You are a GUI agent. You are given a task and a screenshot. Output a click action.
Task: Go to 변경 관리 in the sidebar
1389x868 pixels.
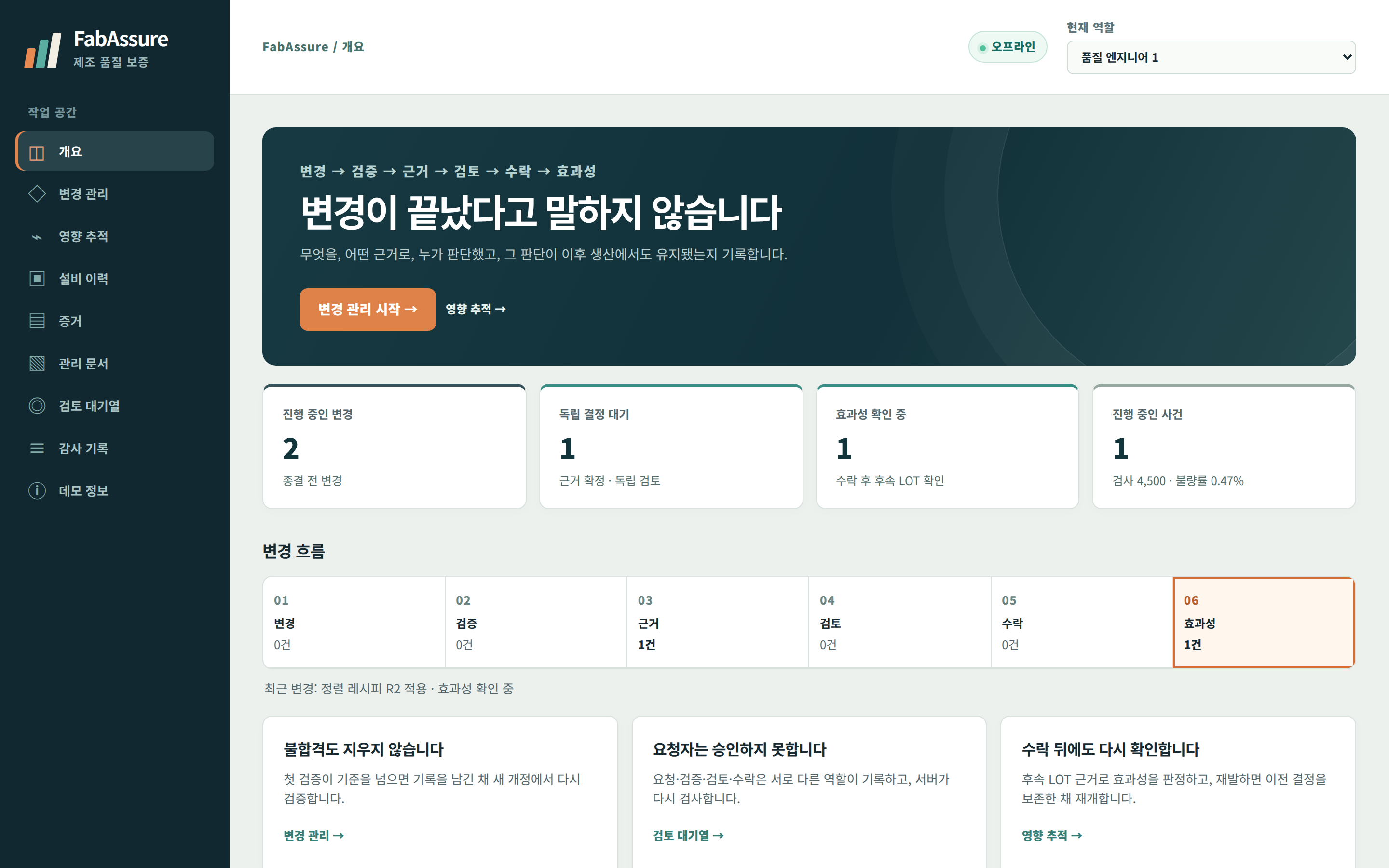(x=115, y=194)
